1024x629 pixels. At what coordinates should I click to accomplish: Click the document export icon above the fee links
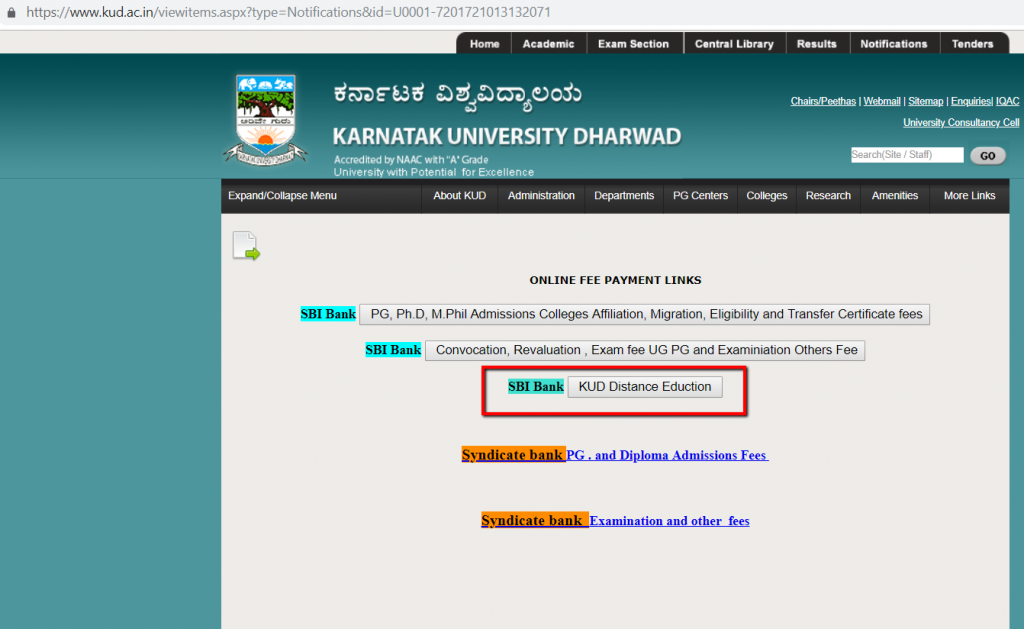[x=245, y=246]
